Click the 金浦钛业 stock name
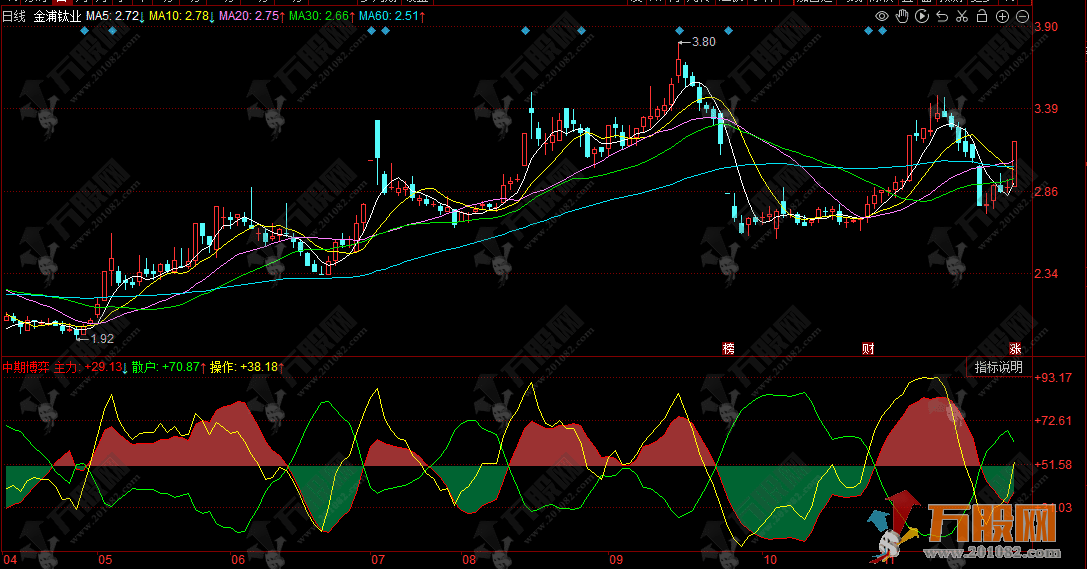 56,17
